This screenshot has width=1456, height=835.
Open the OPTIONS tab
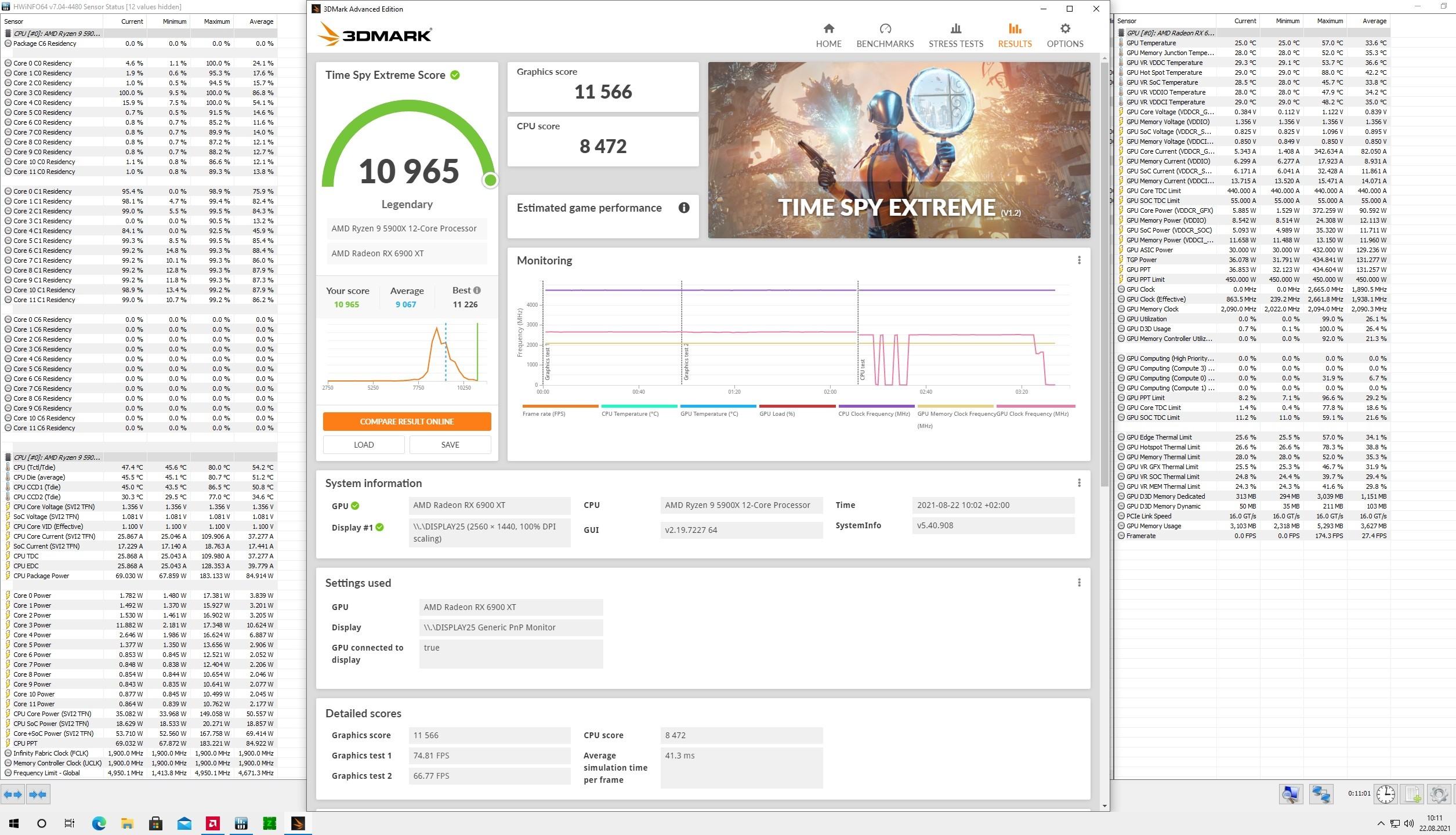click(x=1065, y=35)
